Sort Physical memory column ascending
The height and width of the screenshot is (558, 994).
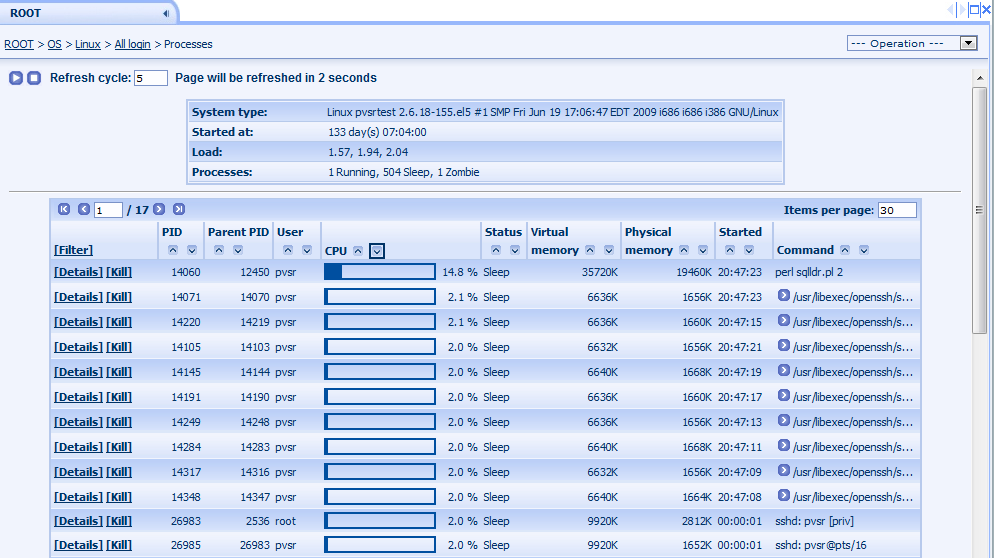[684, 250]
